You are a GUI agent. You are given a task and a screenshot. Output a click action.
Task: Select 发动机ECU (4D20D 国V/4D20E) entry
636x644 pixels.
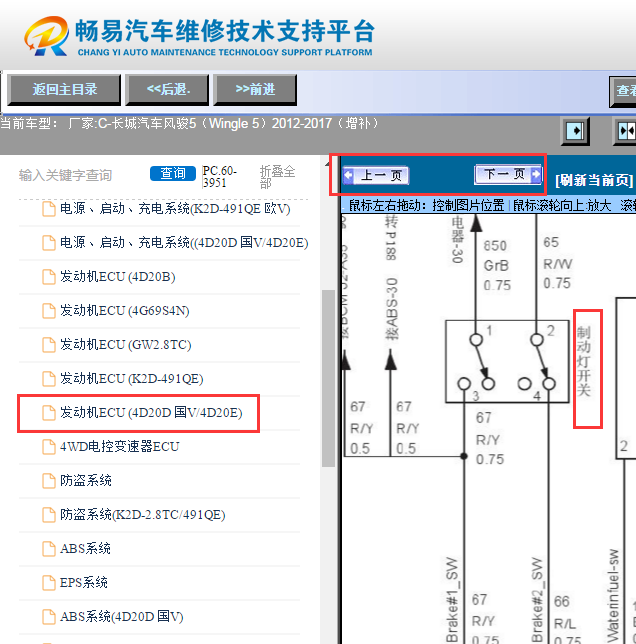pyautogui.click(x=151, y=413)
